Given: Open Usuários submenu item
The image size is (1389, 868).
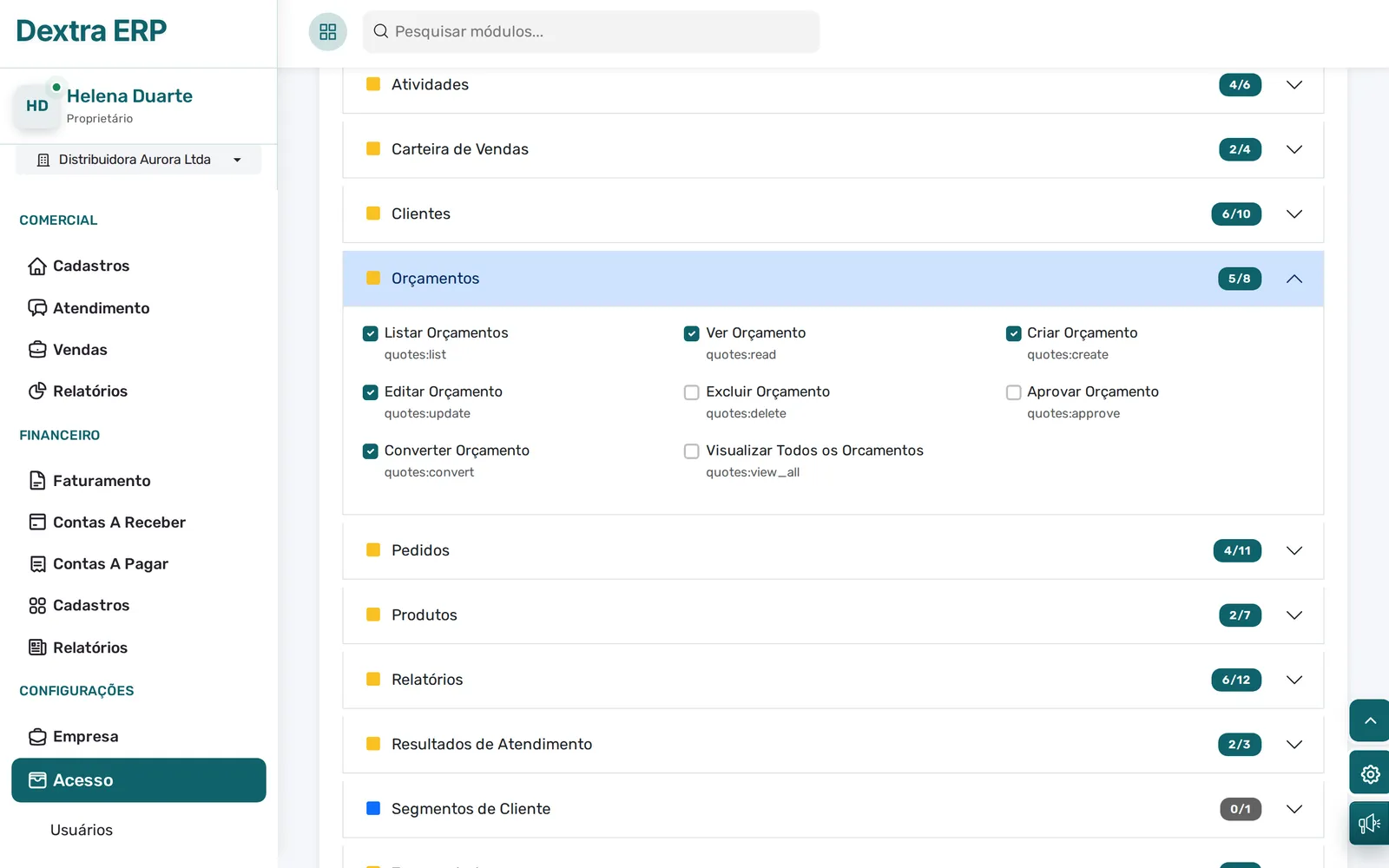Looking at the screenshot, I should click(x=82, y=830).
